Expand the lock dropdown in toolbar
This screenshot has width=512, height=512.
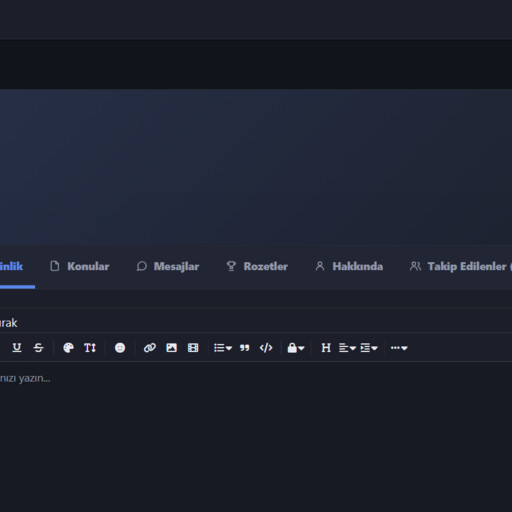click(x=296, y=348)
